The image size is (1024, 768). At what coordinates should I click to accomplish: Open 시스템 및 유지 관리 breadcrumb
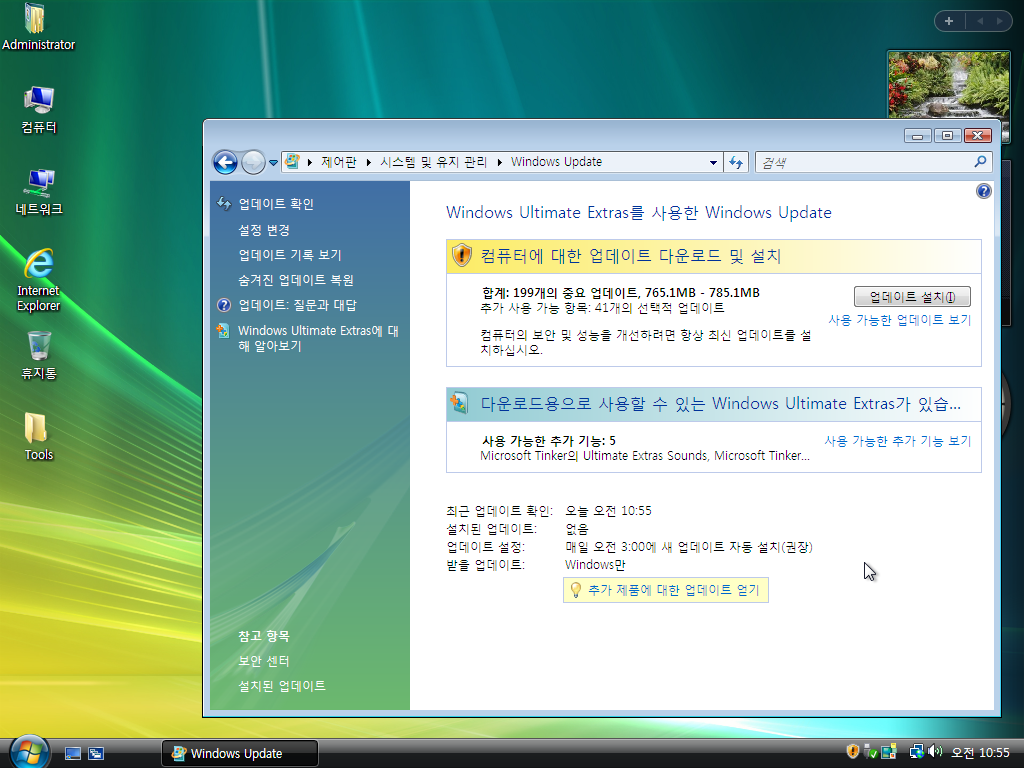pos(434,162)
